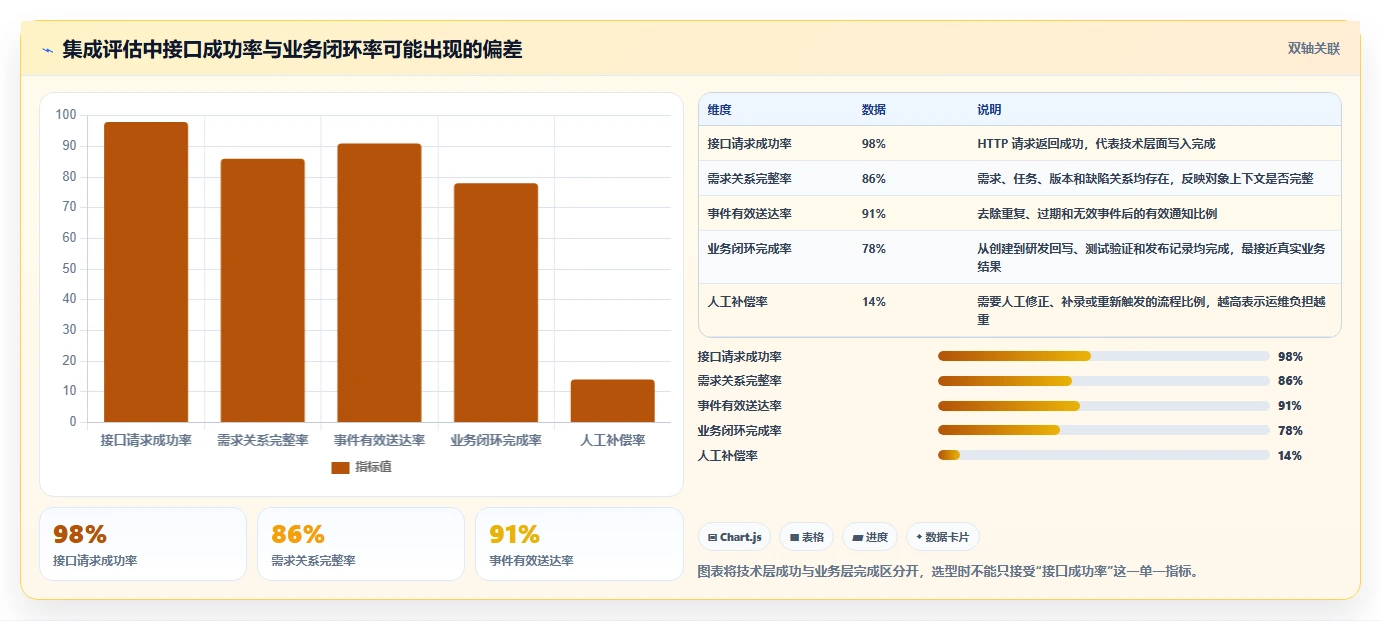Viewport: 1381px width, 621px height.
Task: Click the 14% progress list value
Action: (1290, 456)
